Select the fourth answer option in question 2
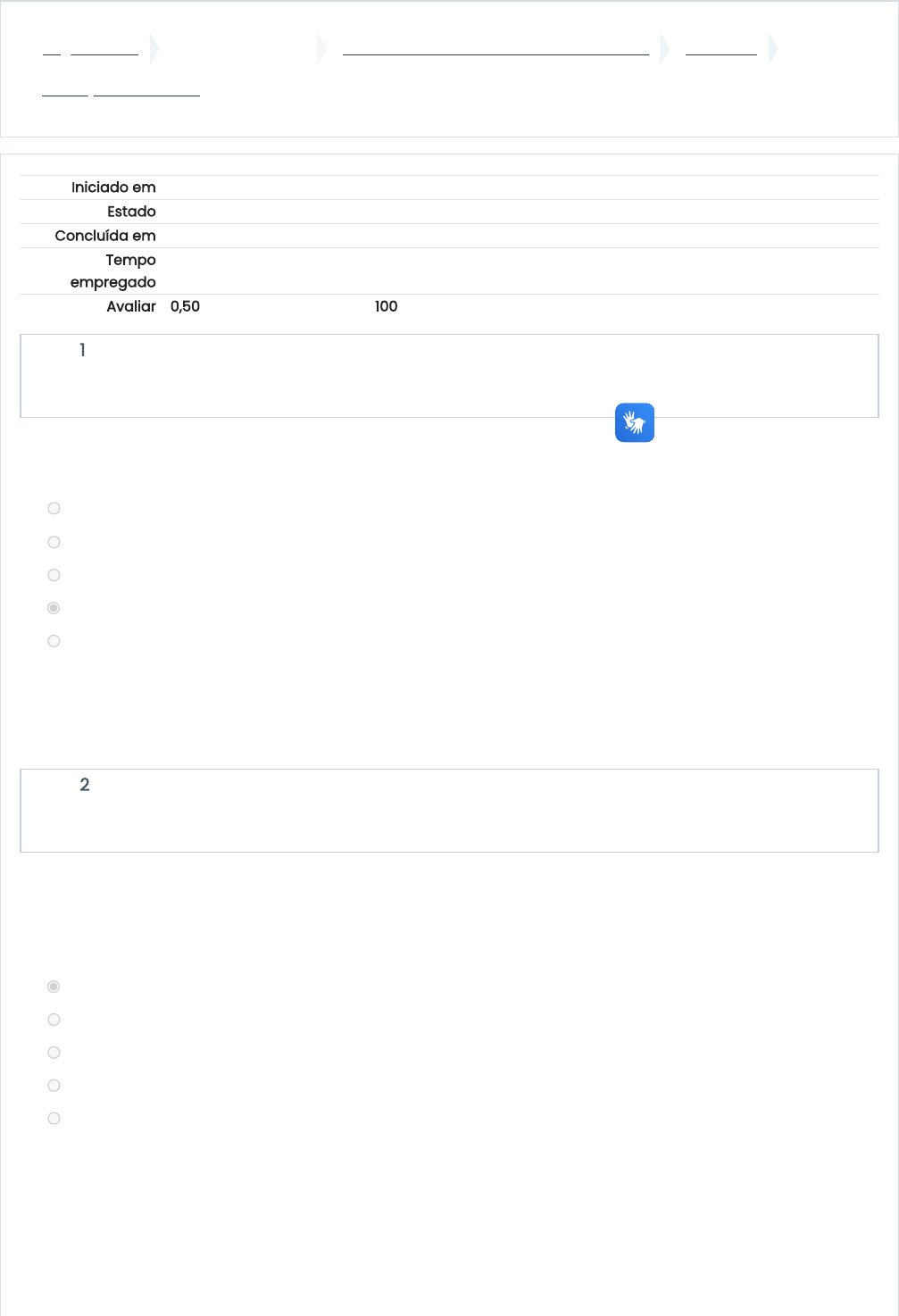This screenshot has width=899, height=1316. coord(54,1086)
